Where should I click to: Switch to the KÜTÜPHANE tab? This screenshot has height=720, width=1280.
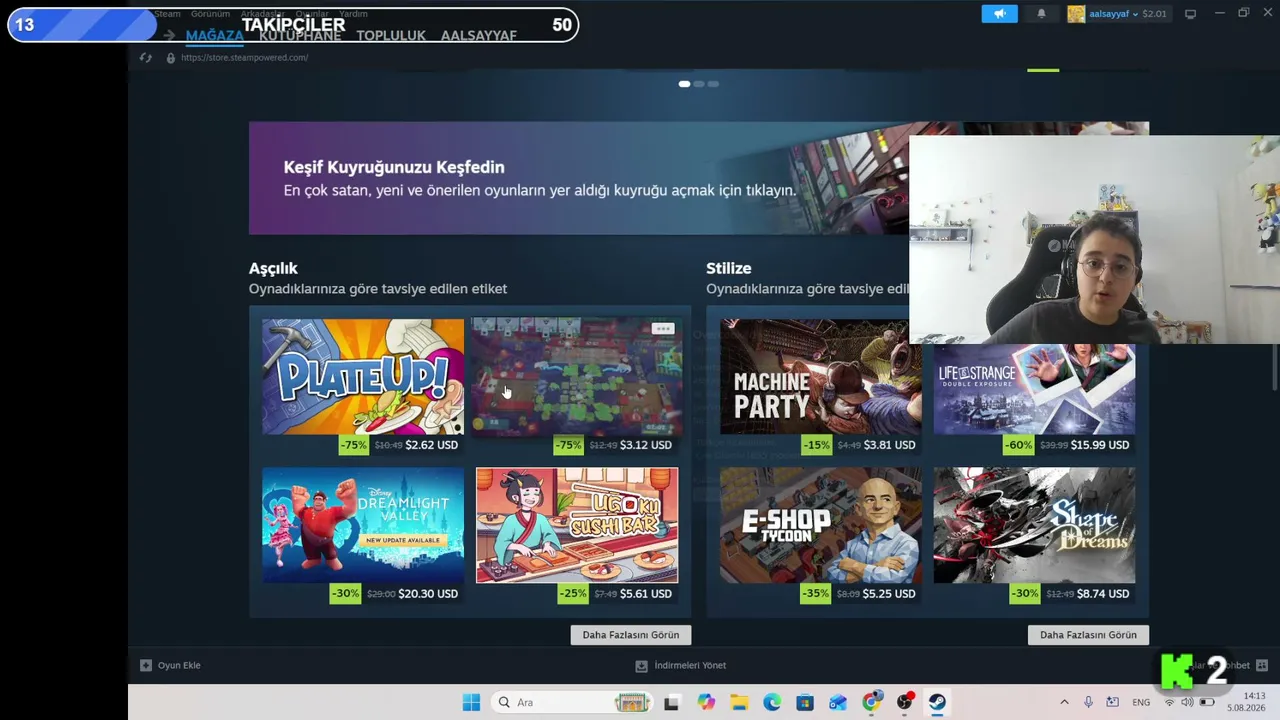[300, 35]
